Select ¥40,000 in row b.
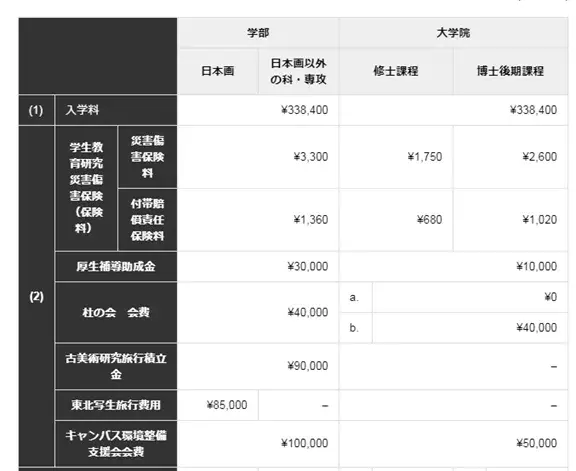Image resolution: width=576 pixels, height=471 pixels. [x=537, y=327]
